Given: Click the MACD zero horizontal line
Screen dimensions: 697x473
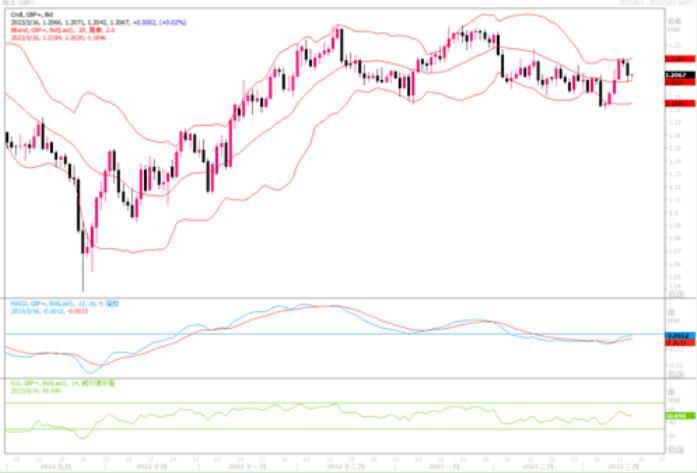Looking at the screenshot, I should [x=335, y=333].
